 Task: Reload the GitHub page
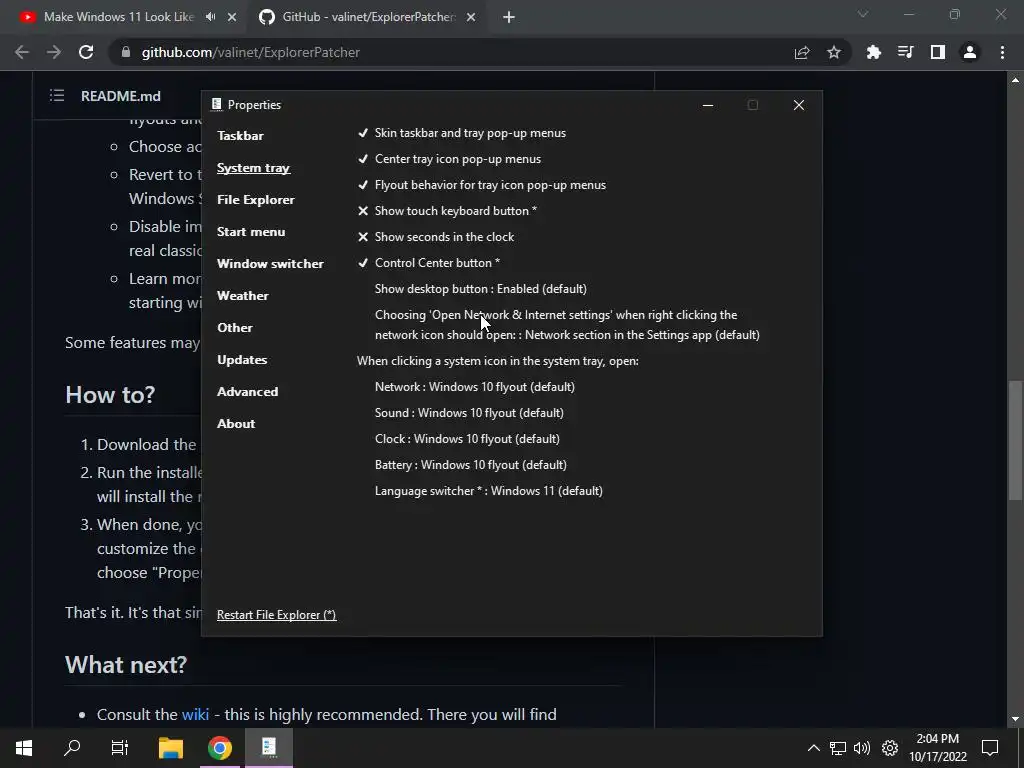pyautogui.click(x=86, y=52)
